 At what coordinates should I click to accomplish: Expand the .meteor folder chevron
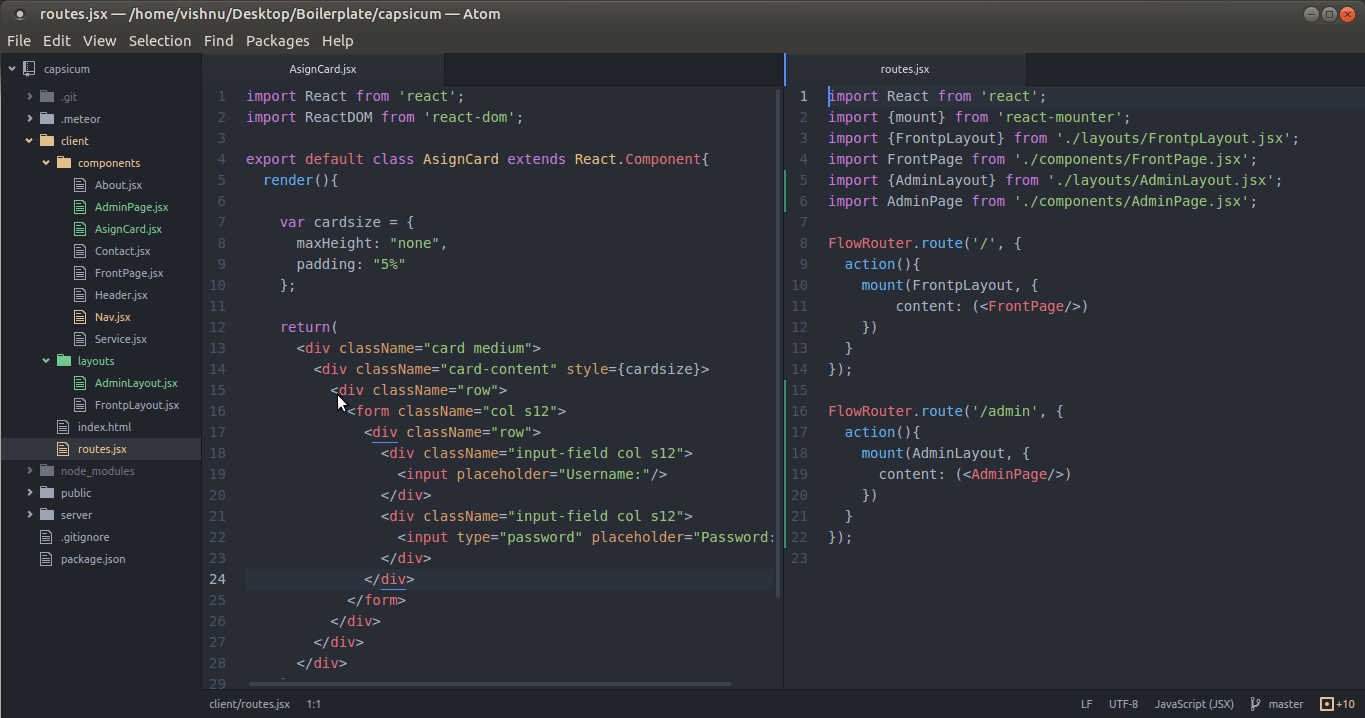pos(30,119)
